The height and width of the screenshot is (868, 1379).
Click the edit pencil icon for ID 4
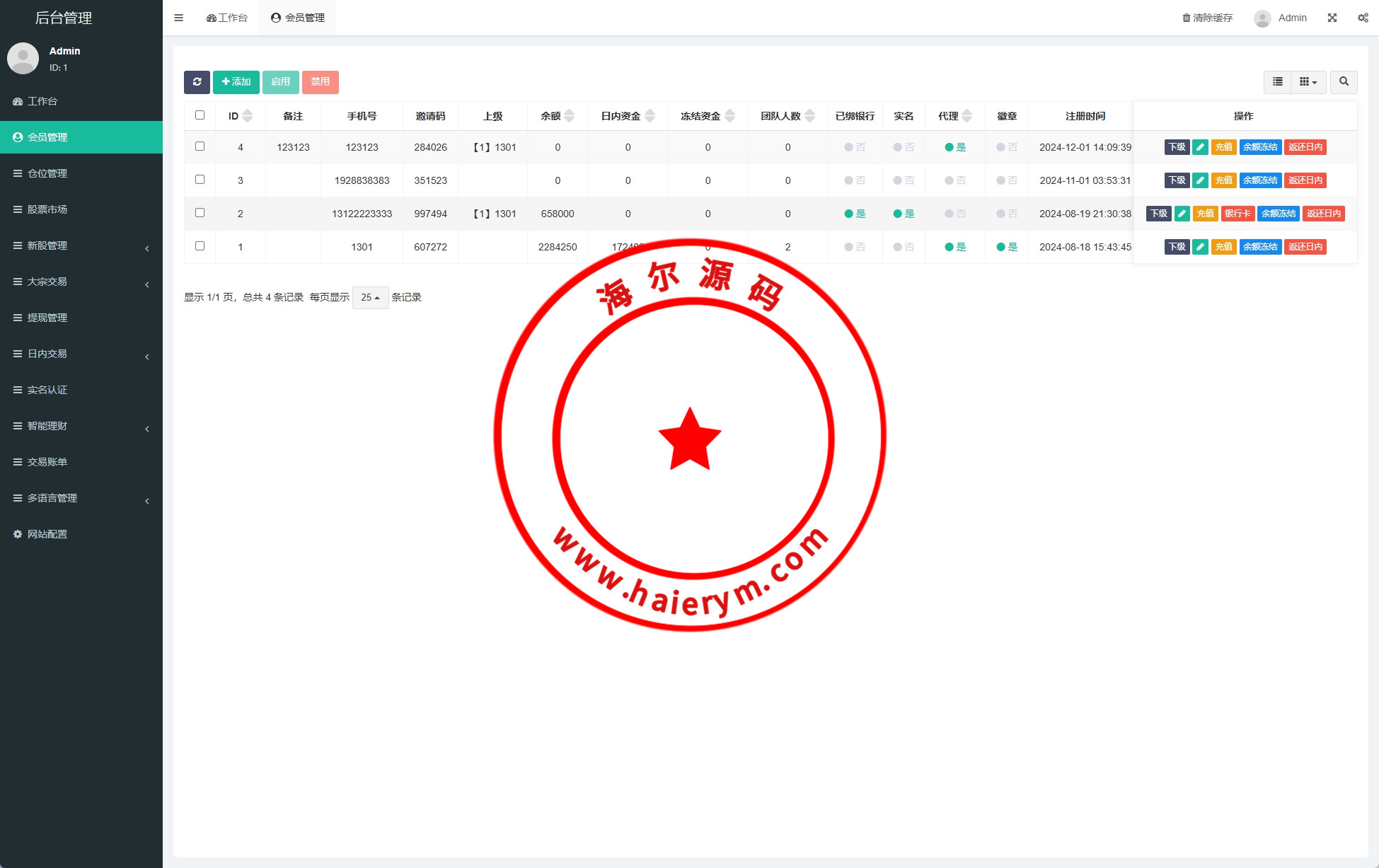[x=1200, y=147]
